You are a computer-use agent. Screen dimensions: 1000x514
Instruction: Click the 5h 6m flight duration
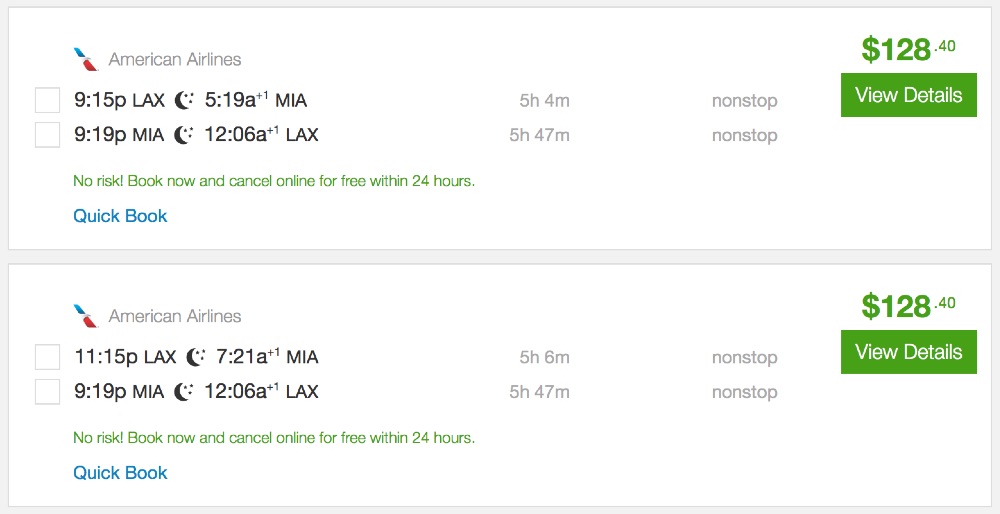click(x=544, y=357)
